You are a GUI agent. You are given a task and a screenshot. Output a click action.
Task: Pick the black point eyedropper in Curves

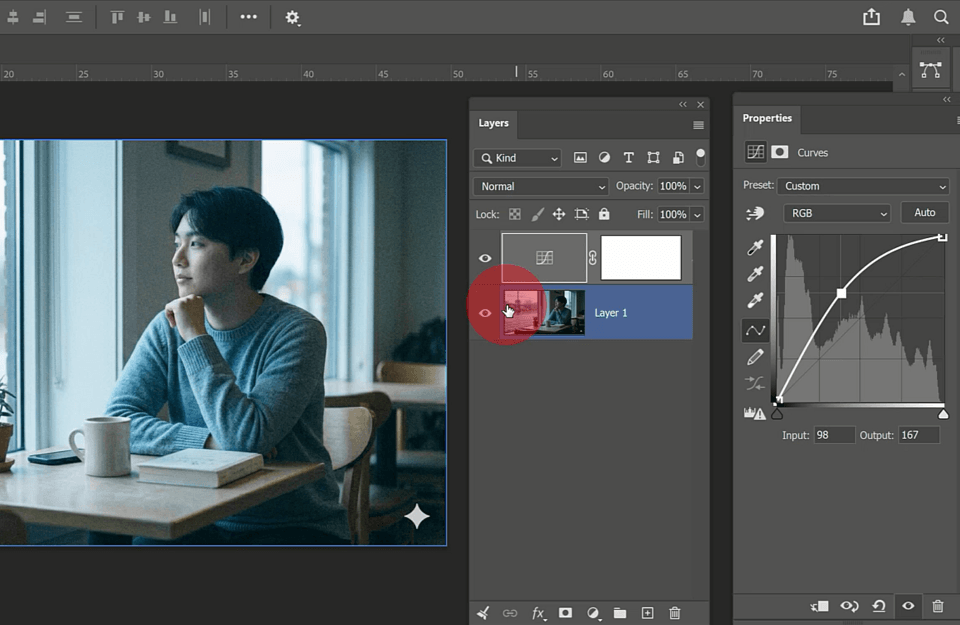755,247
